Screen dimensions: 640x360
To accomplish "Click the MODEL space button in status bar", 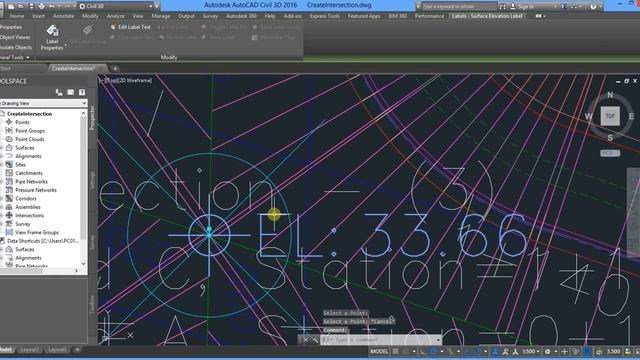I will [379, 351].
